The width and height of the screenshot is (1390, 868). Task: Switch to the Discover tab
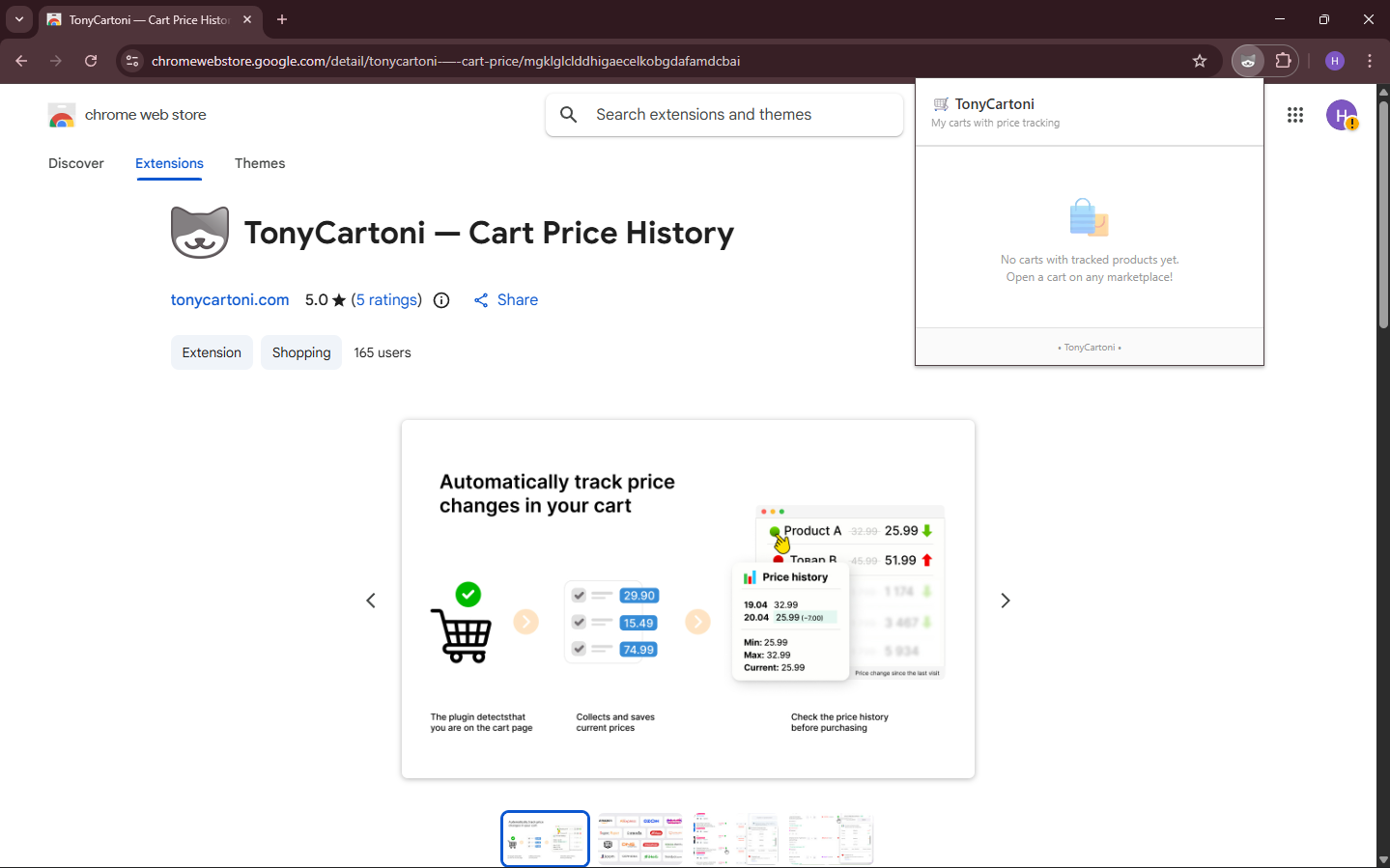pos(76,163)
